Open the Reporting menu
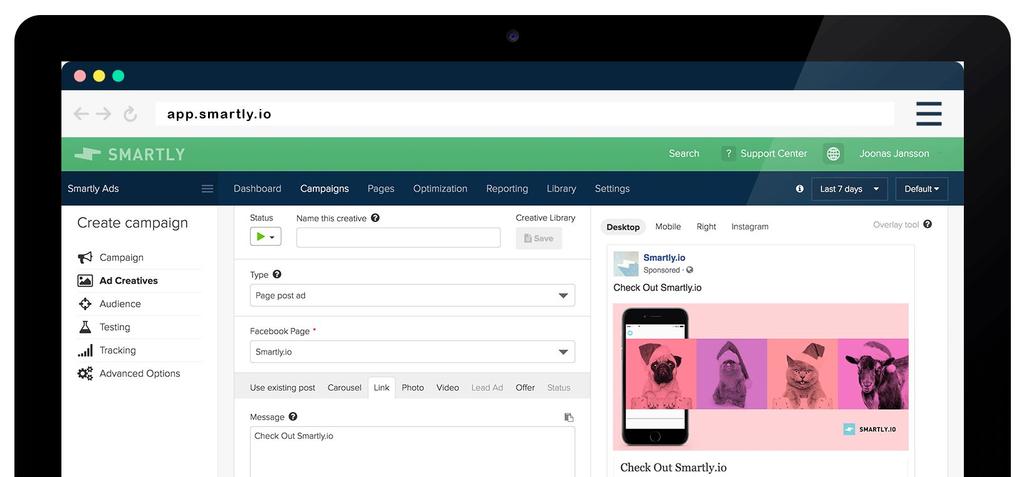The image size is (1024, 477). pyautogui.click(x=507, y=188)
